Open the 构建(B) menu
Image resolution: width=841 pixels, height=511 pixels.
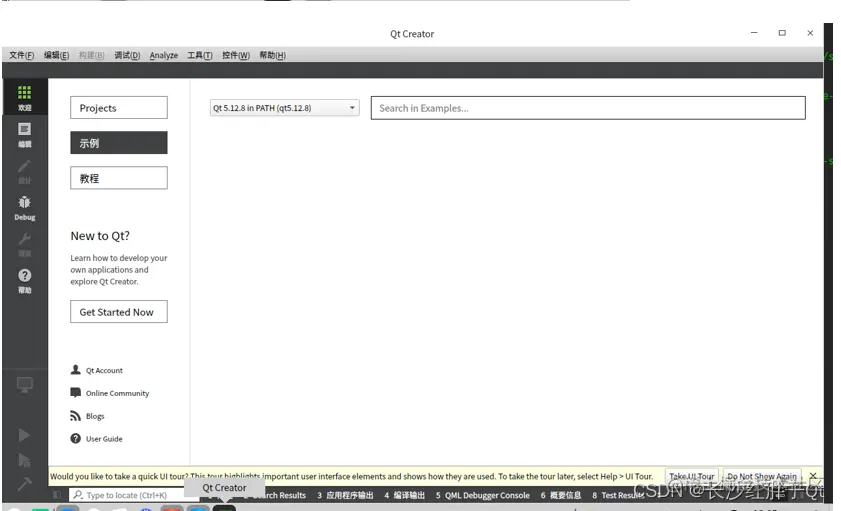91,55
